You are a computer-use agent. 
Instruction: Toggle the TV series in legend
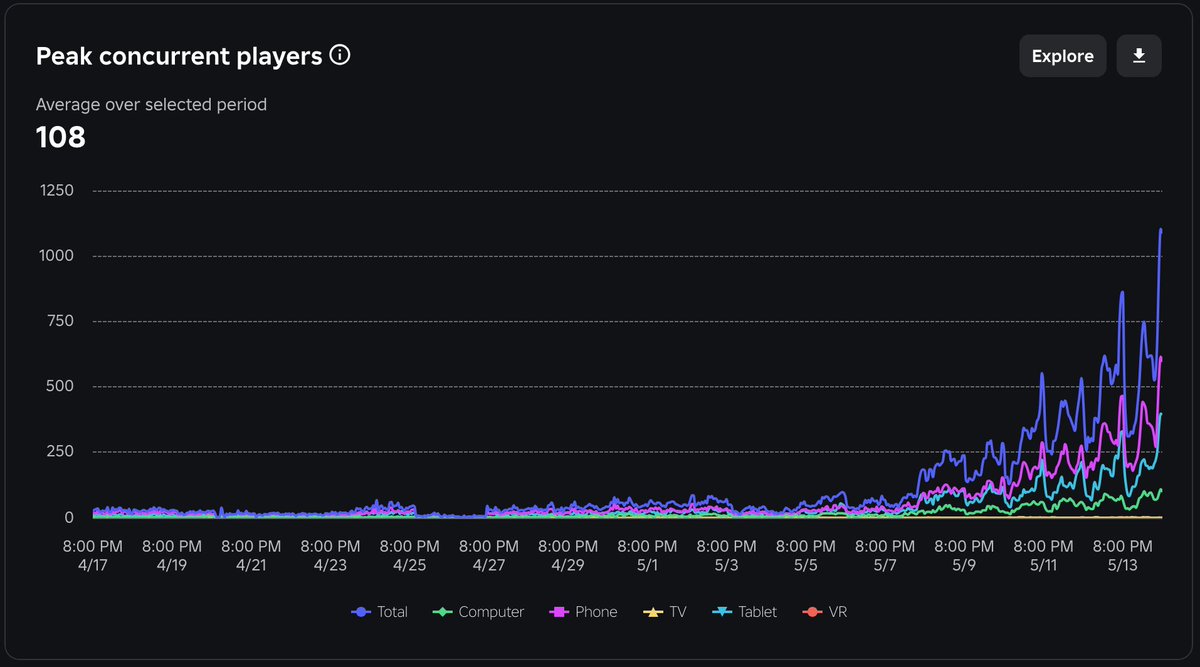665,612
